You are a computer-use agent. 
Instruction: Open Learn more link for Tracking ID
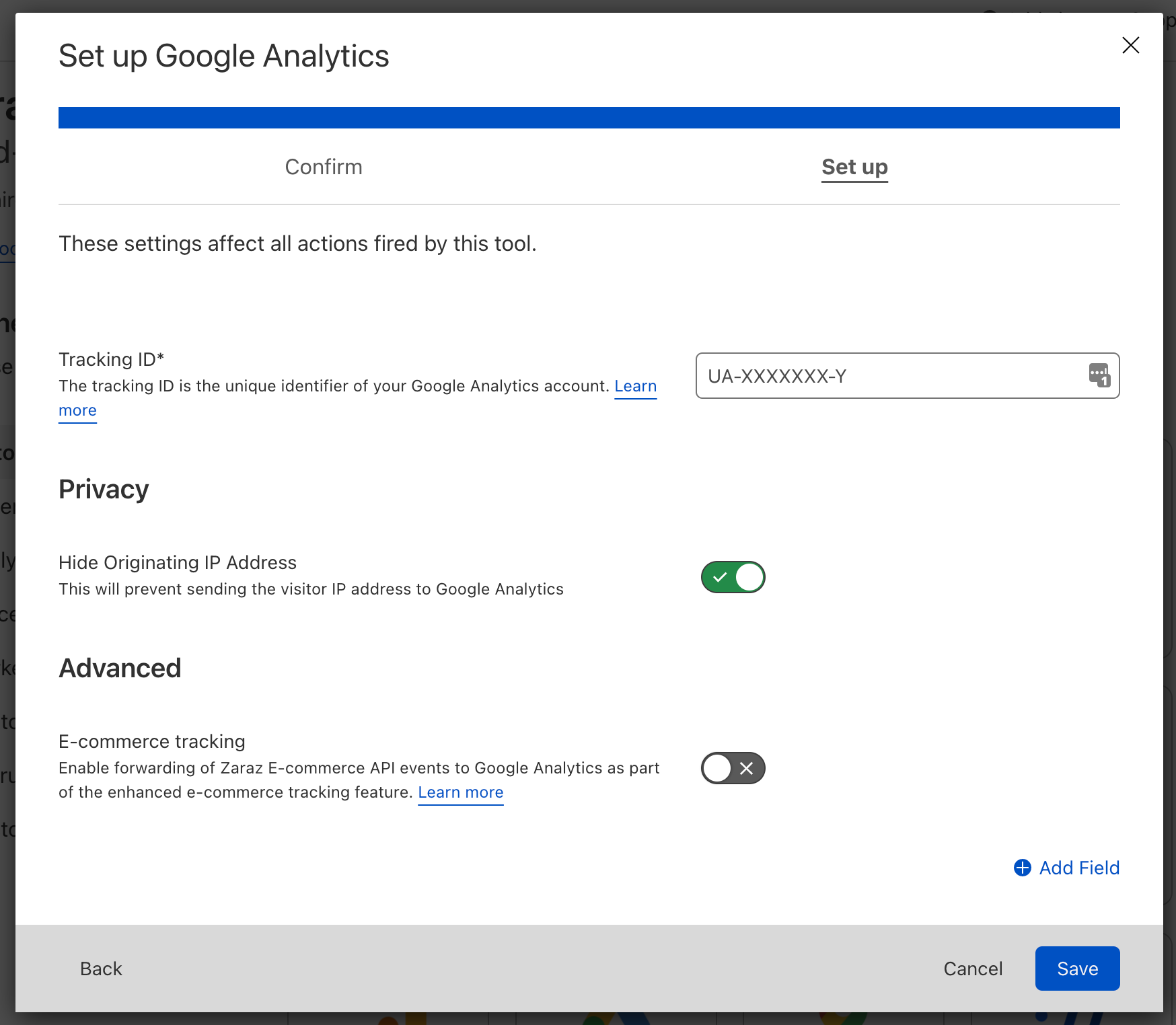(635, 386)
